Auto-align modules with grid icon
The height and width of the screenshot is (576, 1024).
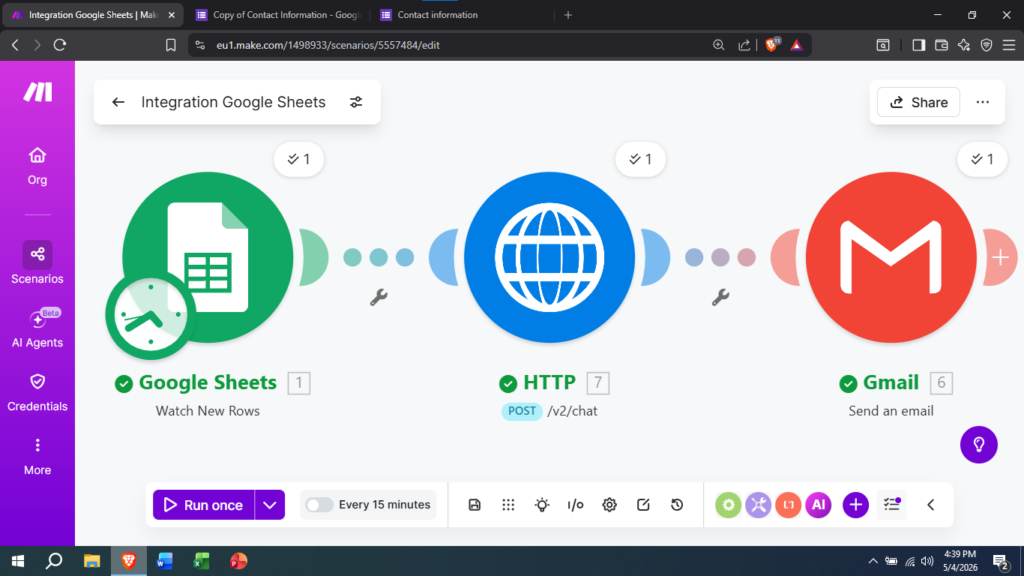(x=508, y=505)
